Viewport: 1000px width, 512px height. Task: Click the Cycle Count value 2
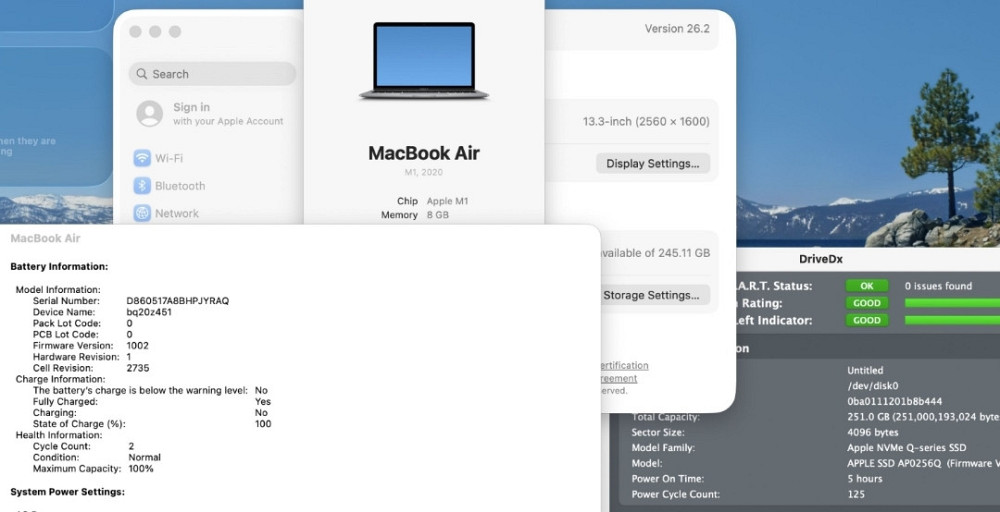point(131,446)
